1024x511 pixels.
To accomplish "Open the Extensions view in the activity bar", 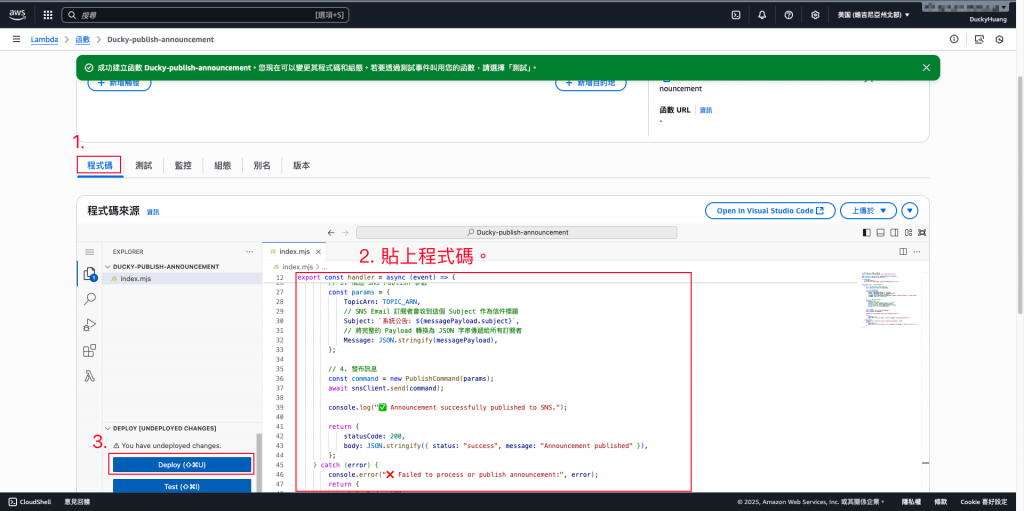I will click(89, 351).
